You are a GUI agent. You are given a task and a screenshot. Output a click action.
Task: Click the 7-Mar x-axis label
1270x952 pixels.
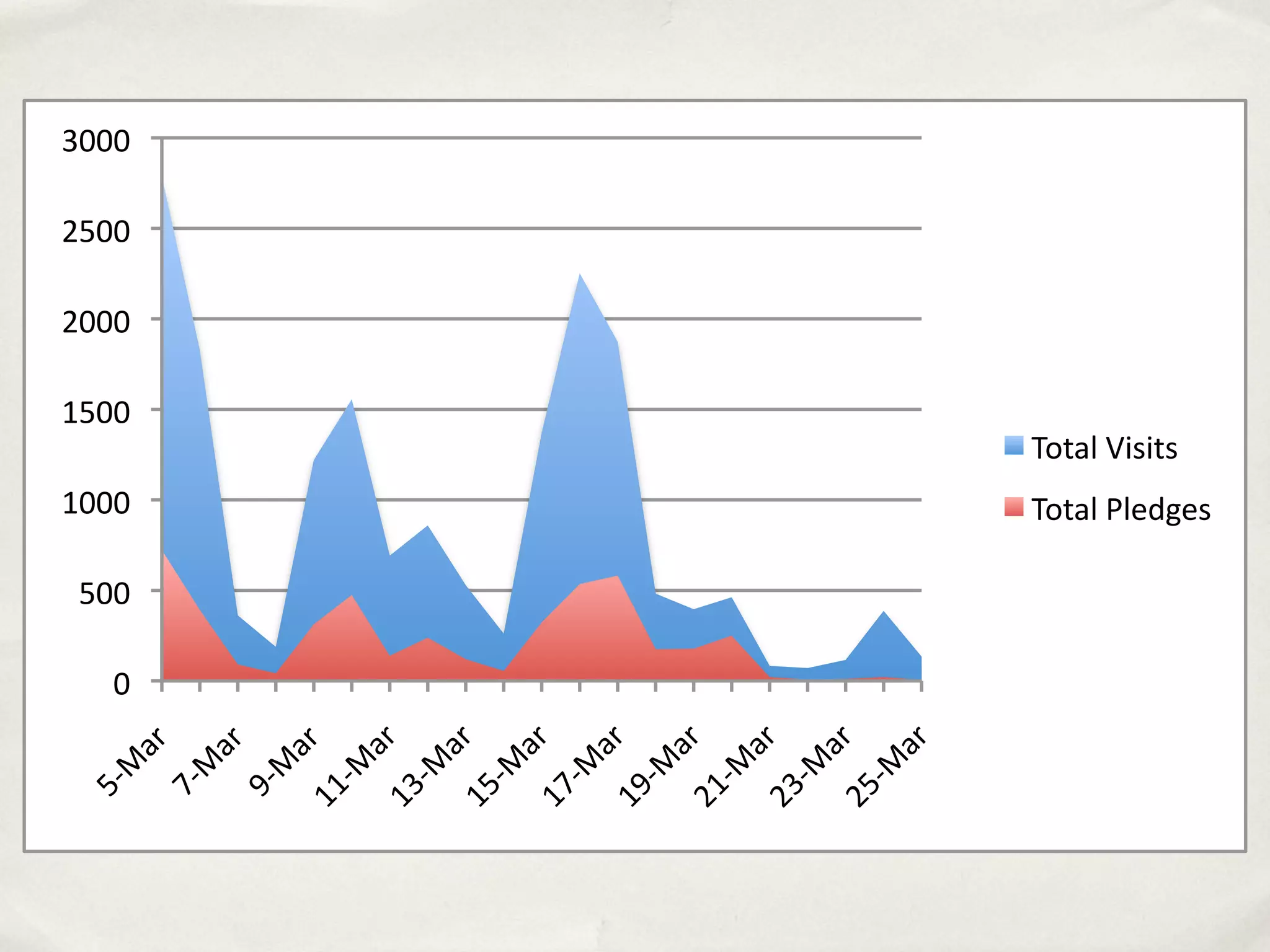(207, 761)
